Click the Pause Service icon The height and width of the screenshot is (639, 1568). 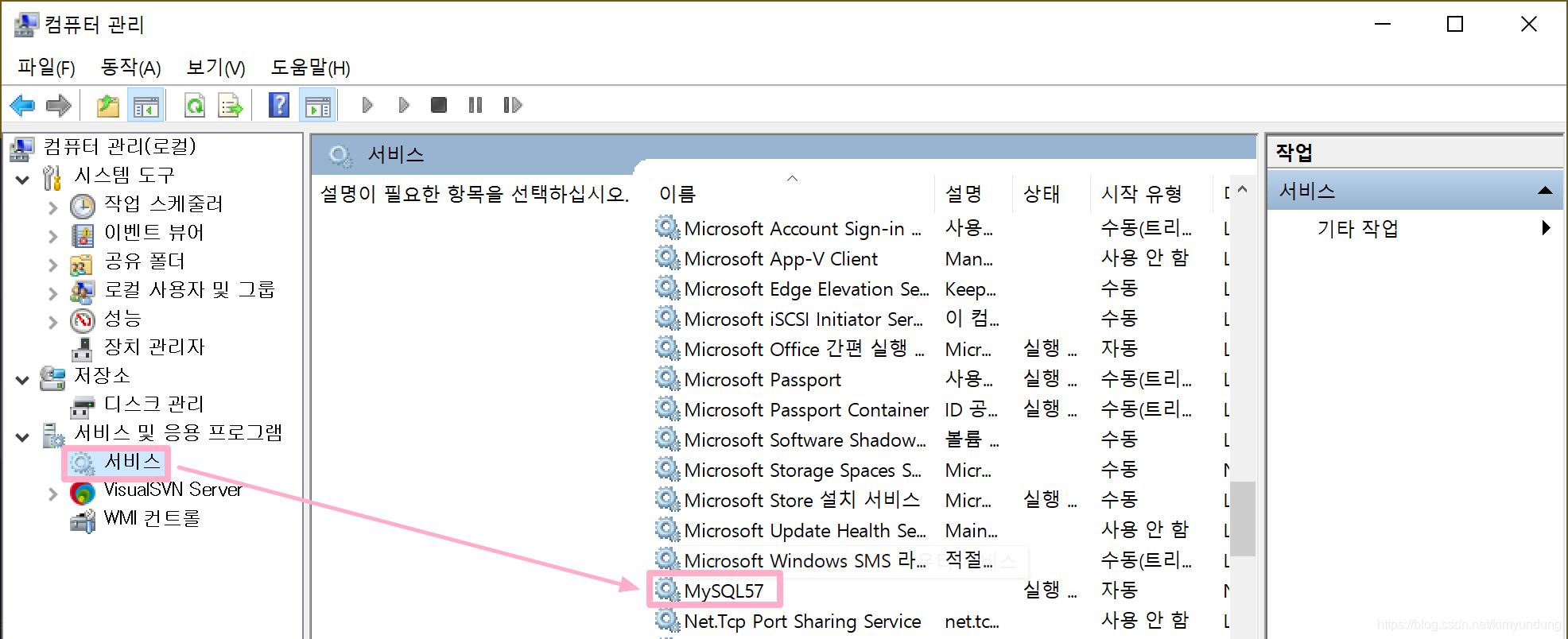(x=475, y=105)
